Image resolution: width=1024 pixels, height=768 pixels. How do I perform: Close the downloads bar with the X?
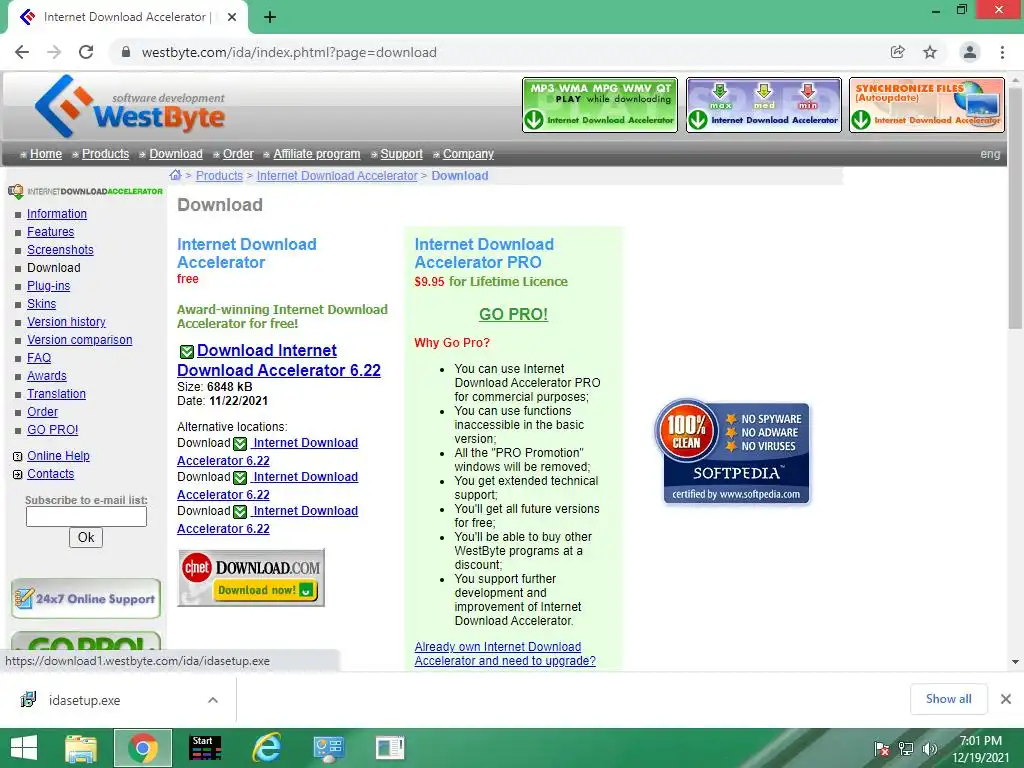pyautogui.click(x=1006, y=699)
